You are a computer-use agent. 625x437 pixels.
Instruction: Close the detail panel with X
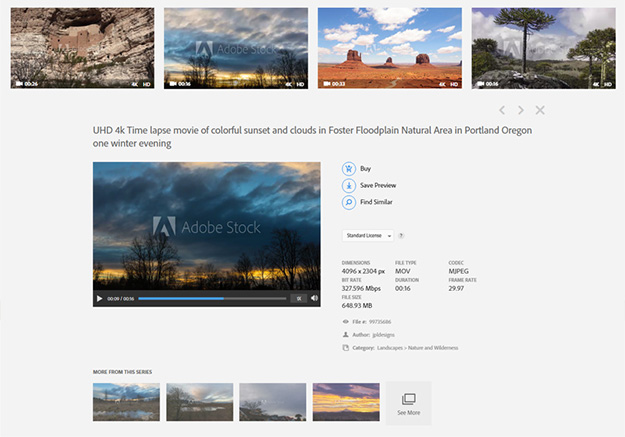pyautogui.click(x=540, y=110)
